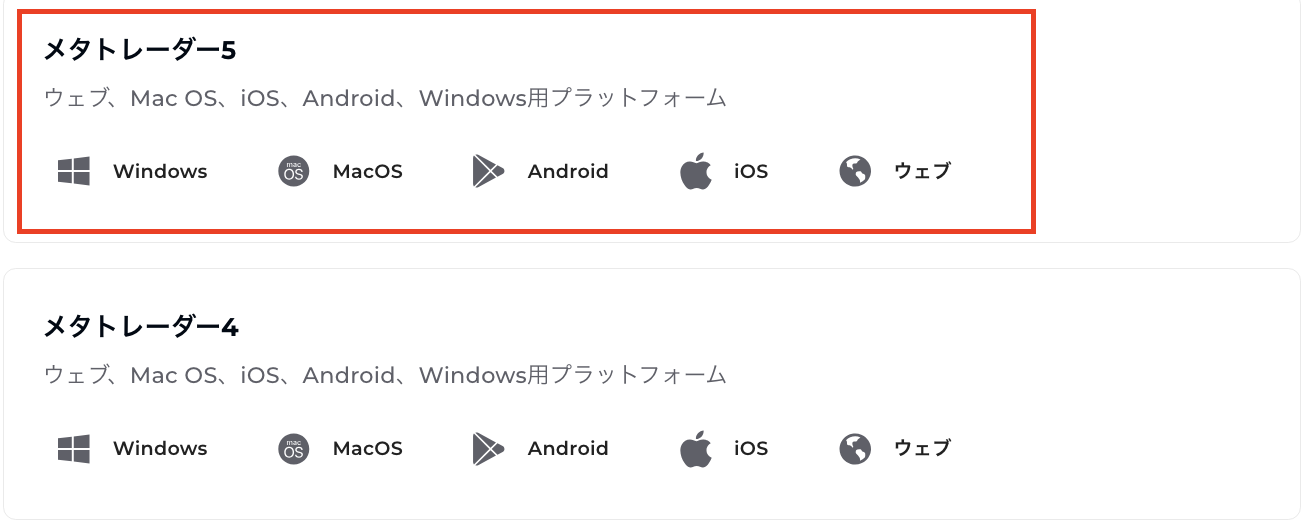Click the MacOS icon under メタトレーダー4
The image size is (1304, 524).
tap(293, 448)
